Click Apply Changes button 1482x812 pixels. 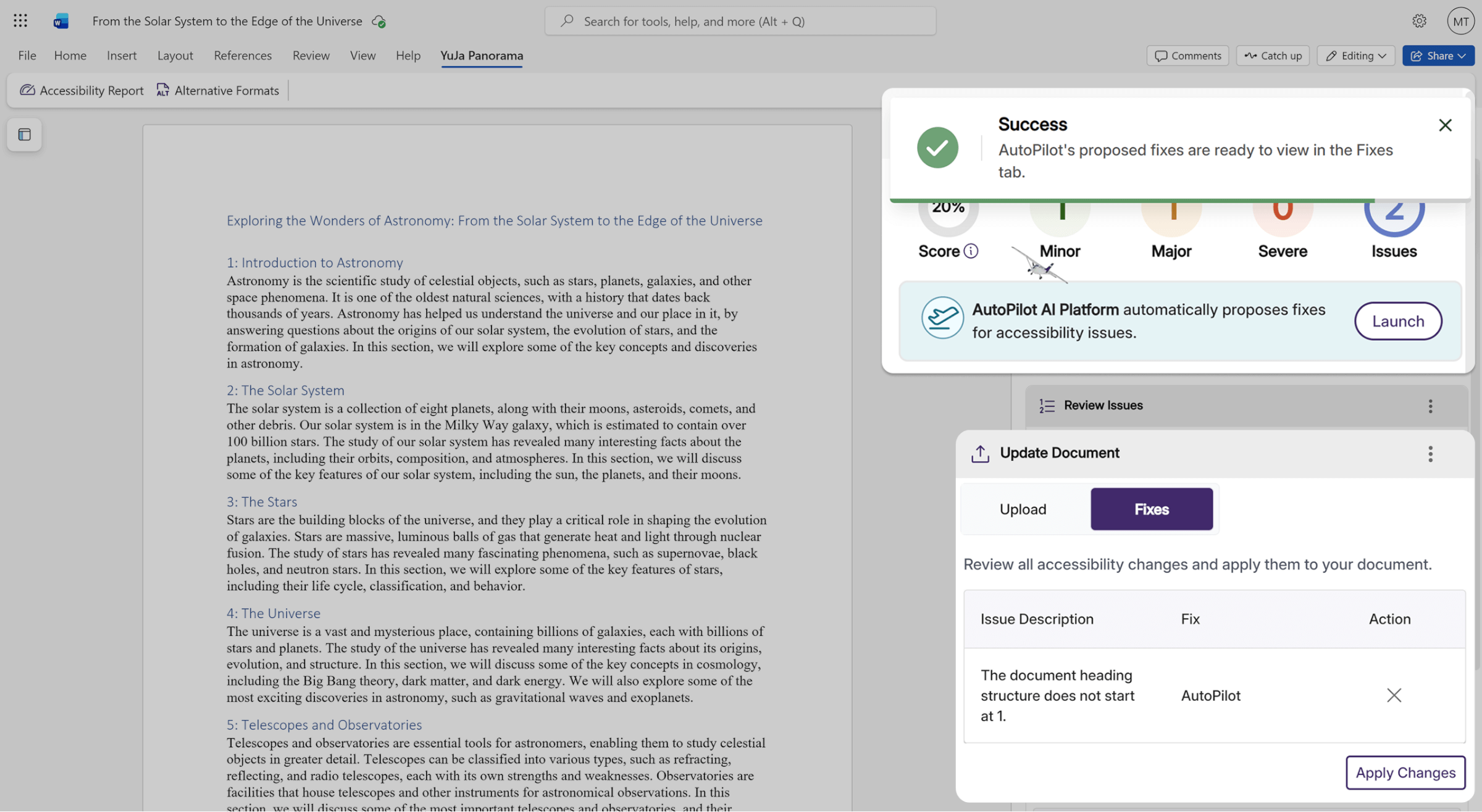coord(1405,772)
